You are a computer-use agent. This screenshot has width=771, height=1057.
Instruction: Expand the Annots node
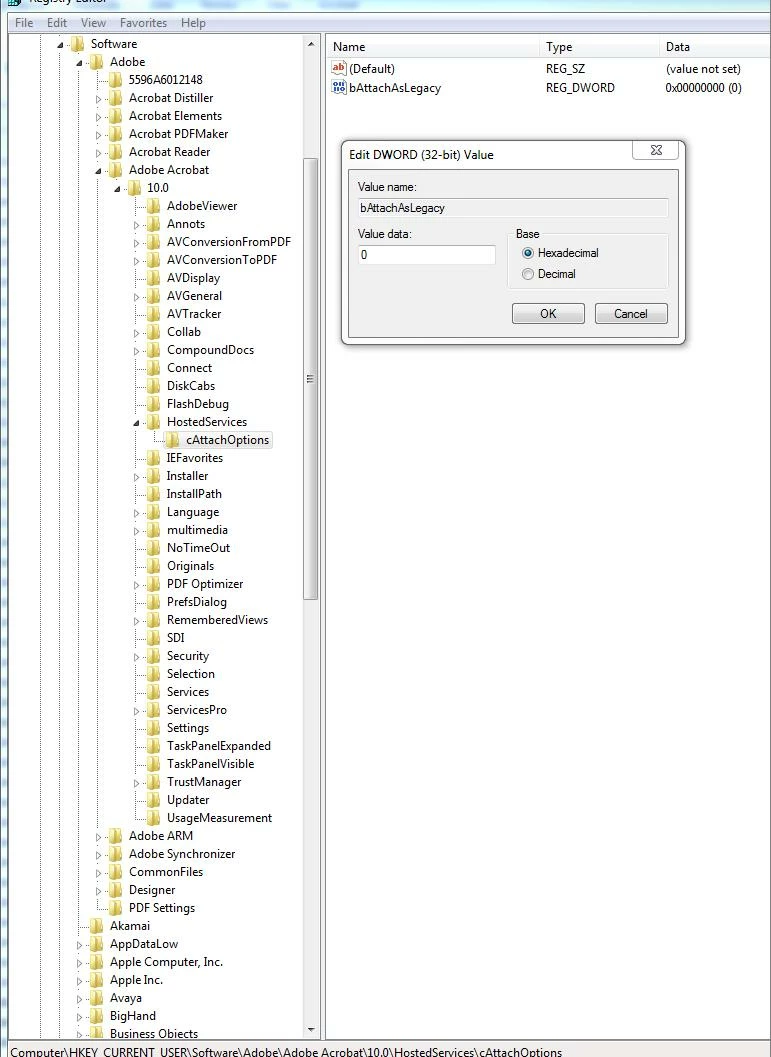point(136,225)
